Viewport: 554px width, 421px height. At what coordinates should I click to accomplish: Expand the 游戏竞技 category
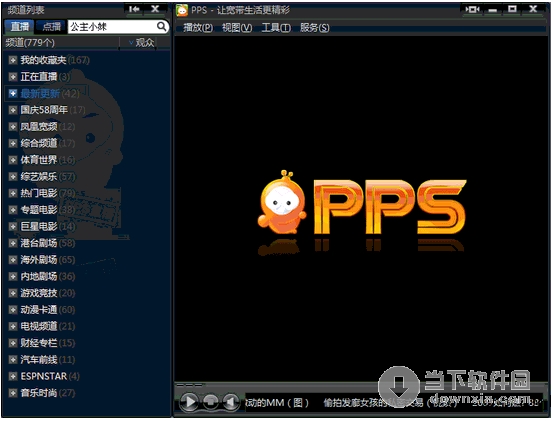(x=13, y=293)
